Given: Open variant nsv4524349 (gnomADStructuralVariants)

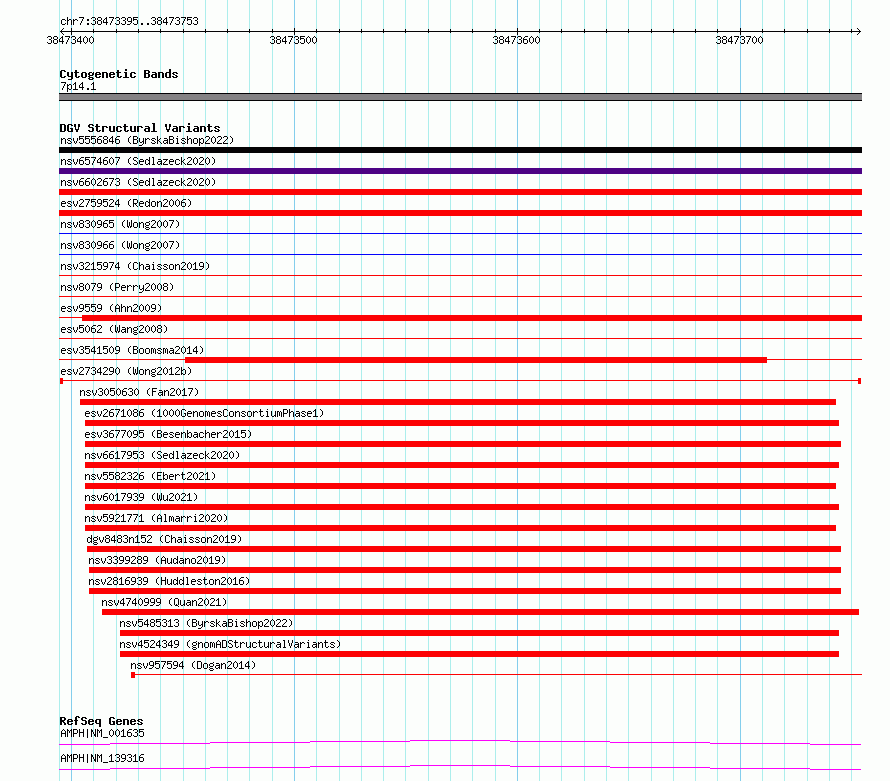Looking at the screenshot, I should (x=230, y=644).
